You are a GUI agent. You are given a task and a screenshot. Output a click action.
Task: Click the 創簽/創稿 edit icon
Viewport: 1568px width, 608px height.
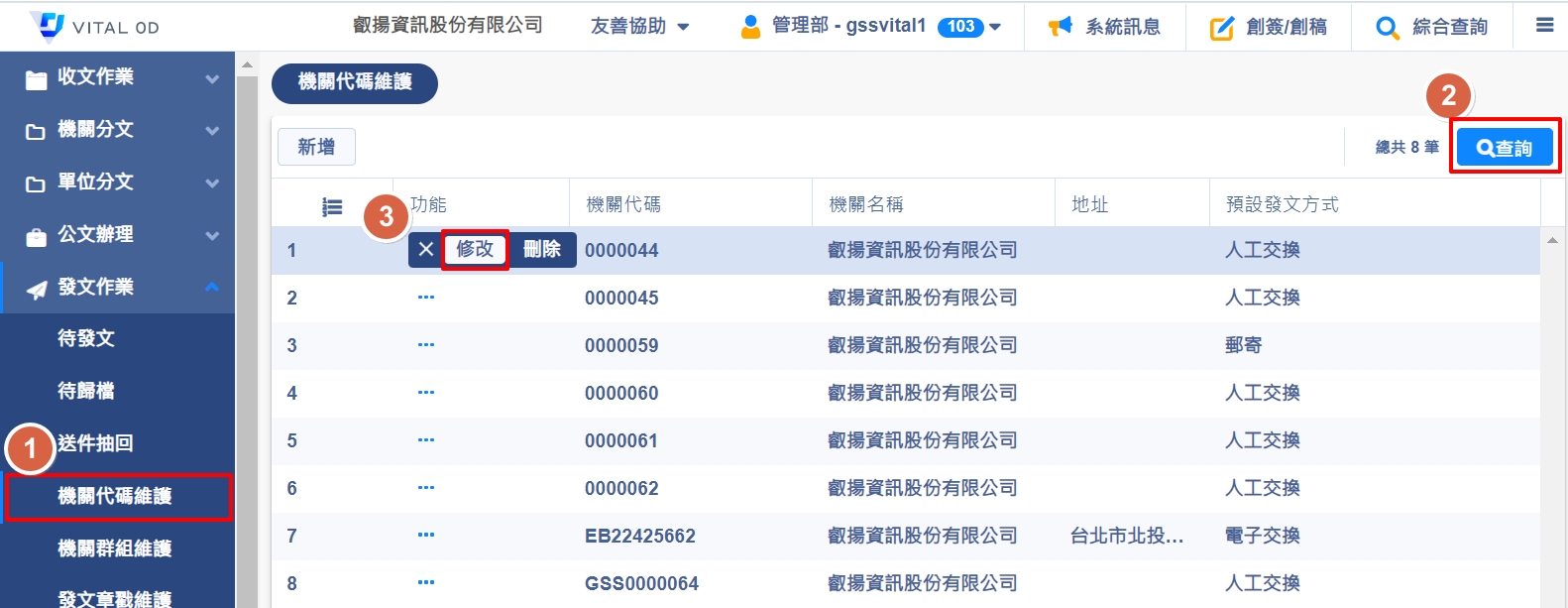1221,28
